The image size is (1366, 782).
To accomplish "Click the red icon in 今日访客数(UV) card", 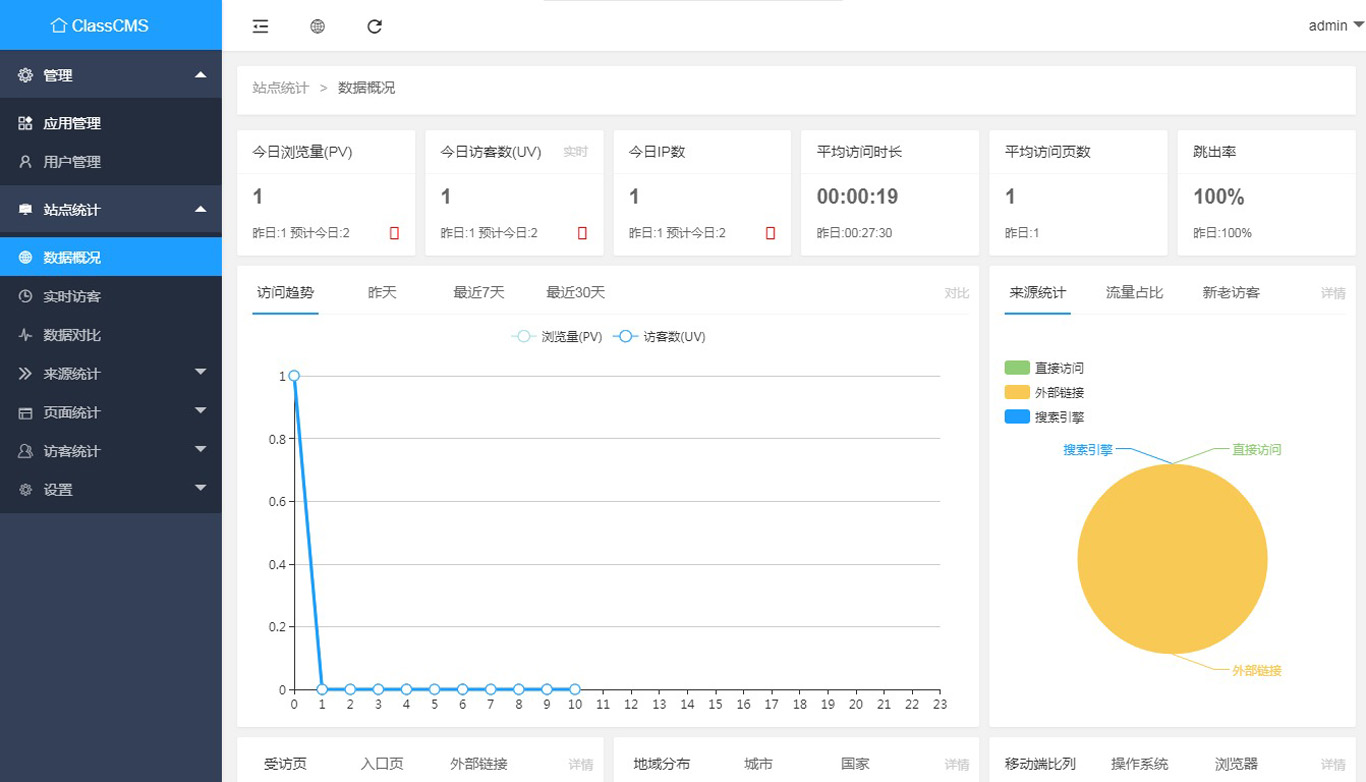I will pyautogui.click(x=582, y=233).
